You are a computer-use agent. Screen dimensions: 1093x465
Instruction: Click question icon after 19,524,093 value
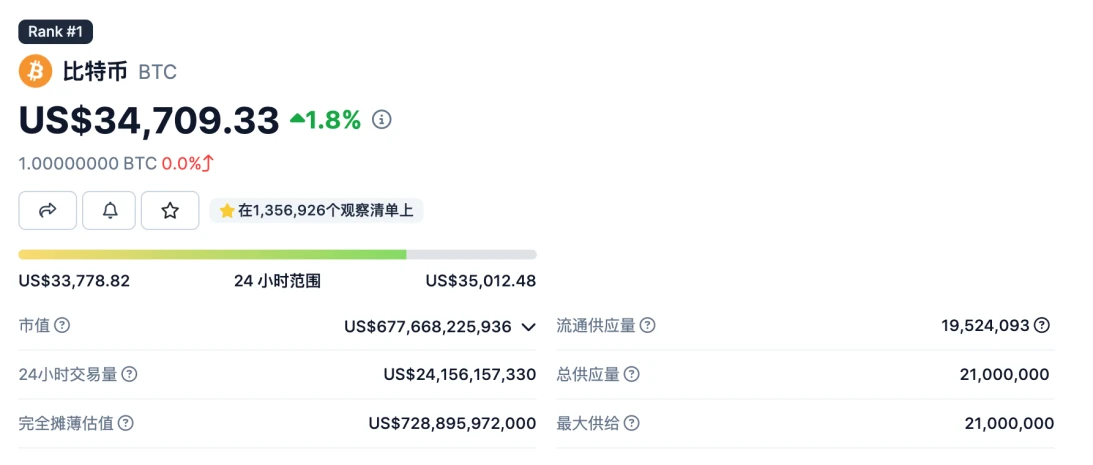coord(1042,325)
